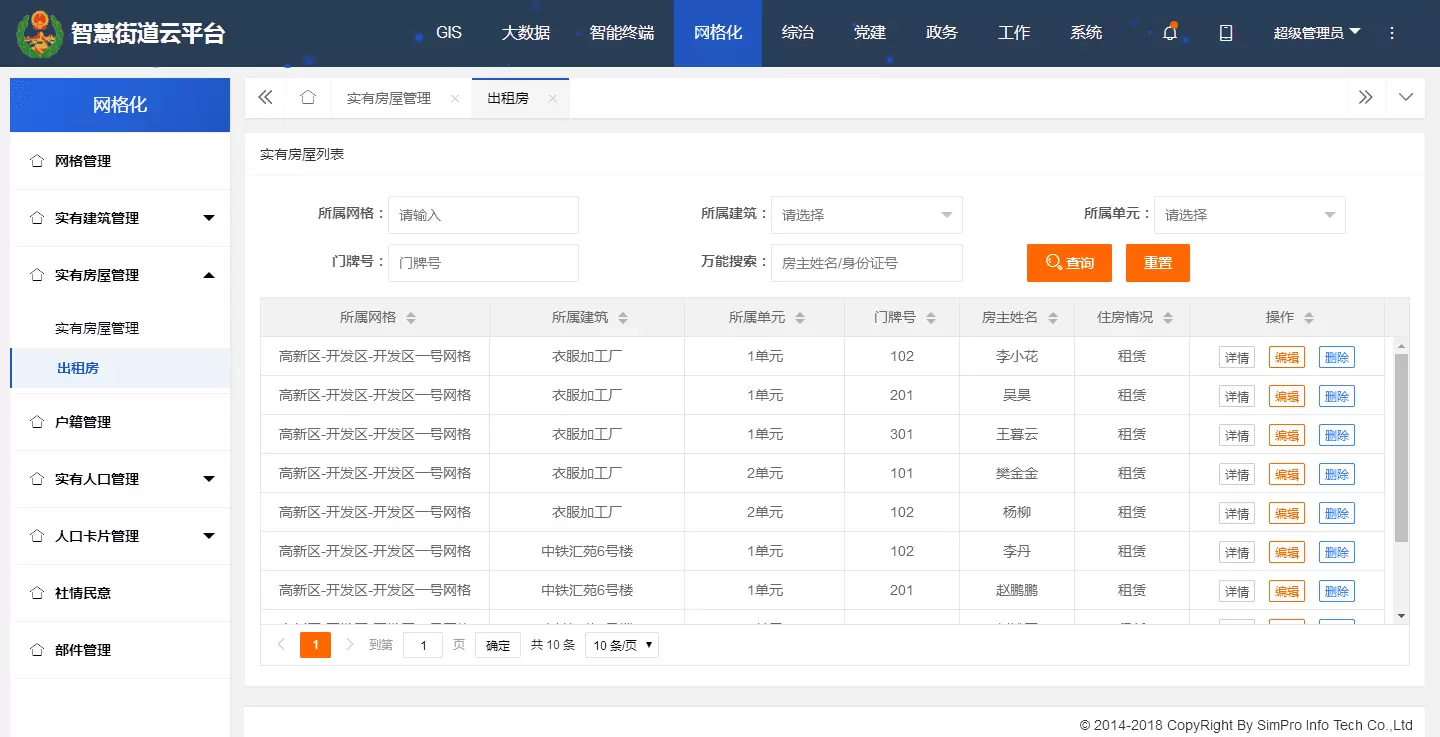Expand 实有人口管理 sidebar menu

coord(120,479)
